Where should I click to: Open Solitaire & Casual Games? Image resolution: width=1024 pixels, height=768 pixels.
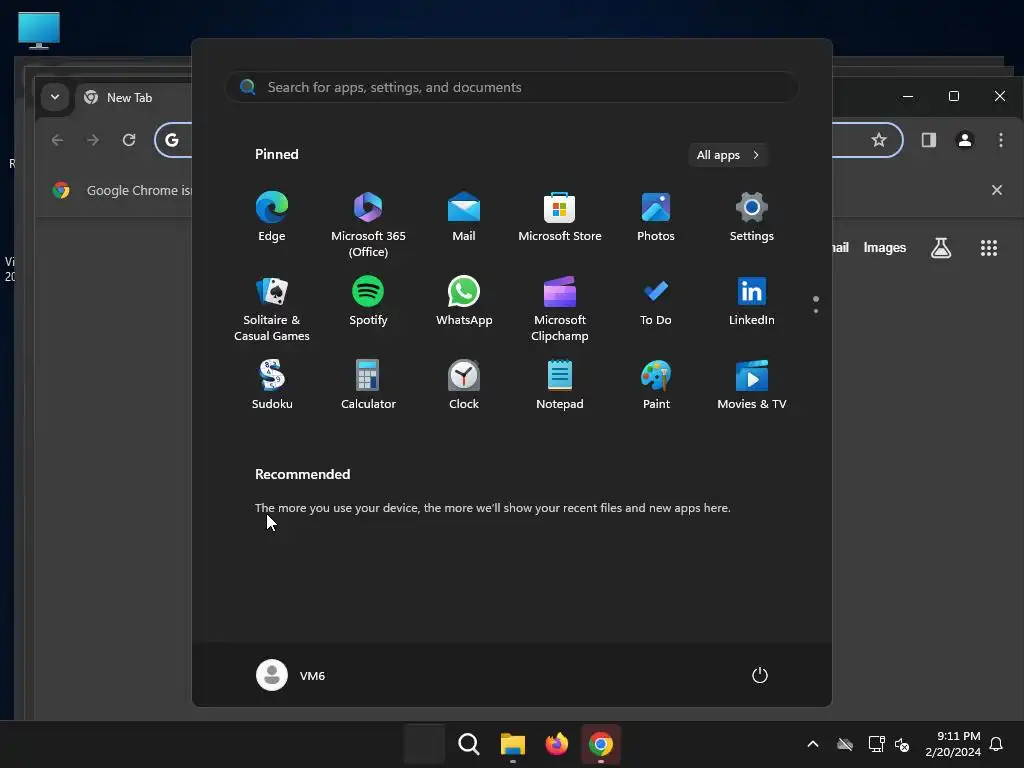(x=272, y=309)
